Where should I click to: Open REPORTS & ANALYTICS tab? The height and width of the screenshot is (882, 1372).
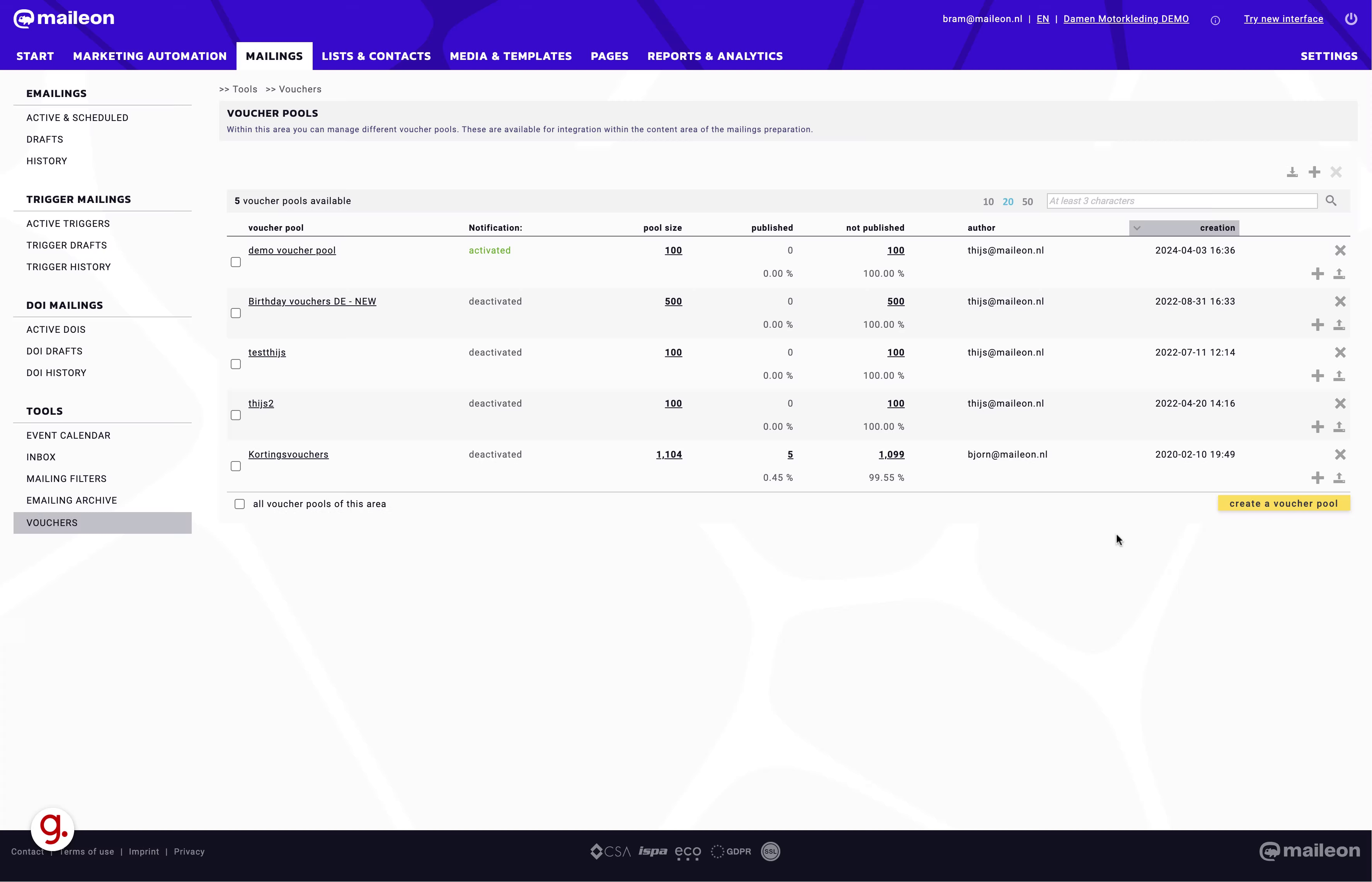click(715, 56)
